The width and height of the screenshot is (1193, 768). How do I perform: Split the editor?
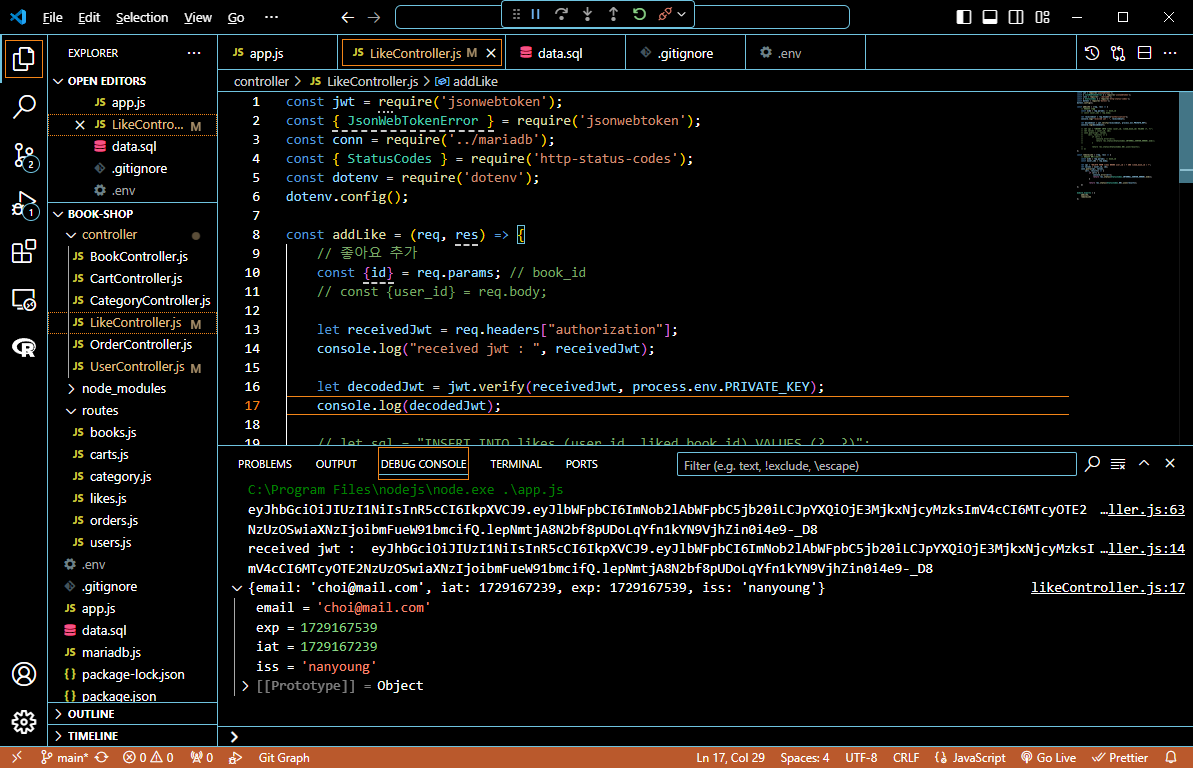[1144, 53]
